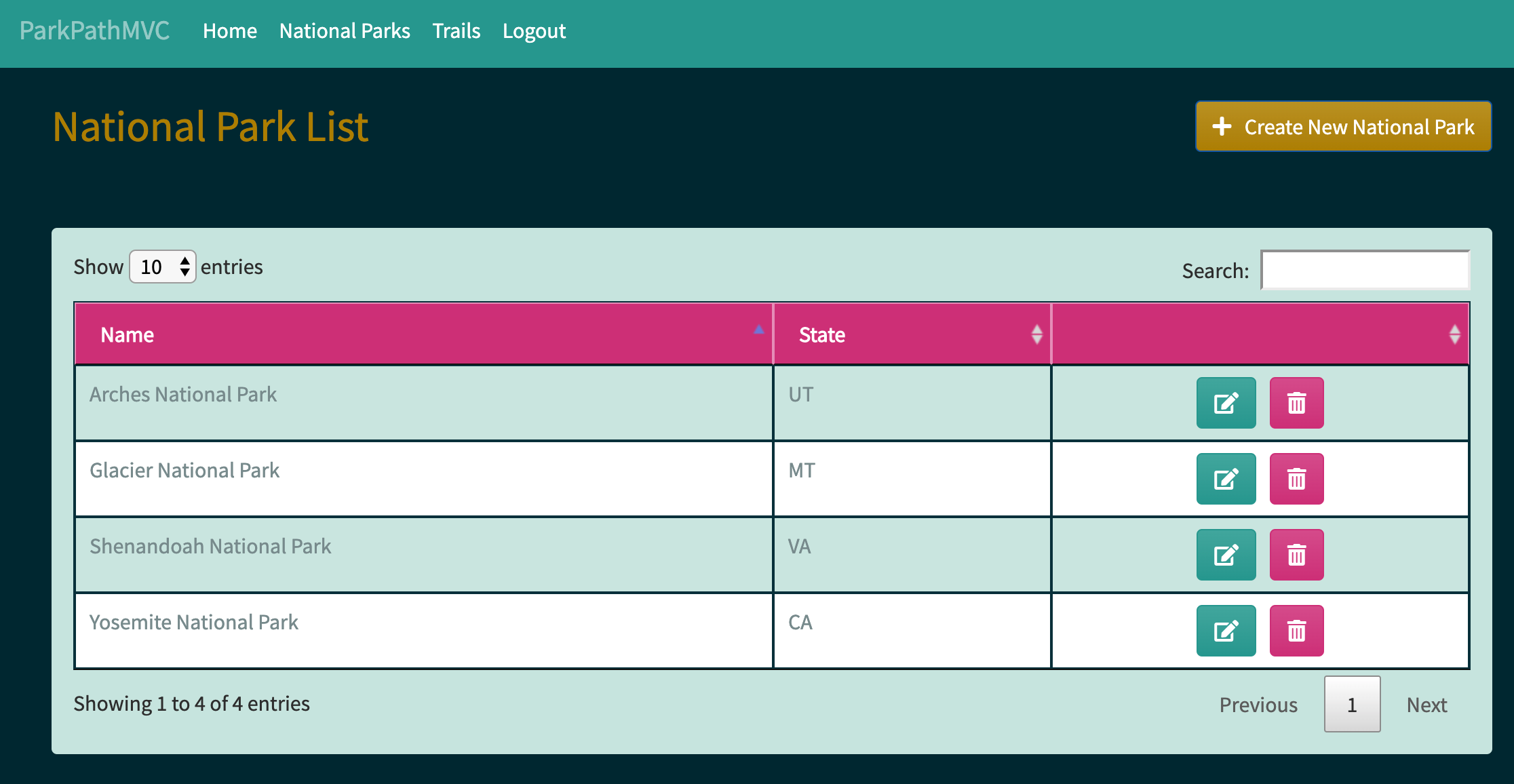Edit the Arches National Park entry
Screen dimensions: 1514x784
point(1226,403)
